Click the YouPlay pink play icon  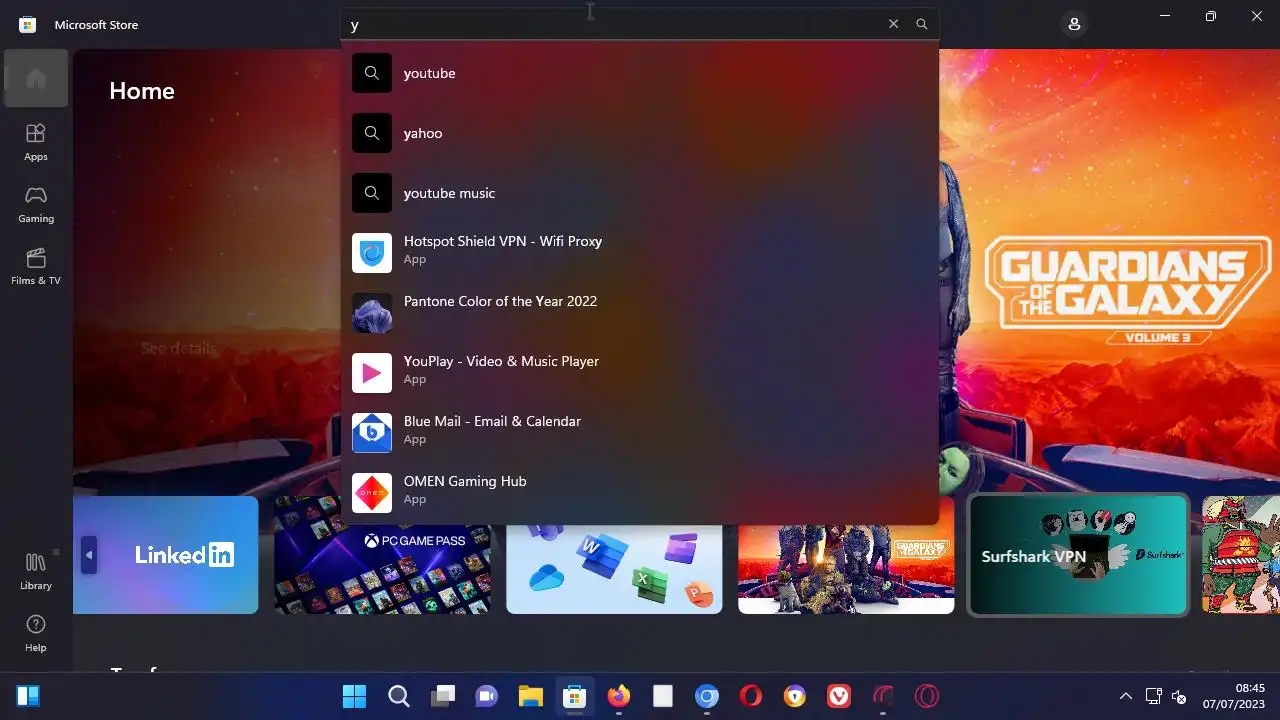pyautogui.click(x=372, y=373)
